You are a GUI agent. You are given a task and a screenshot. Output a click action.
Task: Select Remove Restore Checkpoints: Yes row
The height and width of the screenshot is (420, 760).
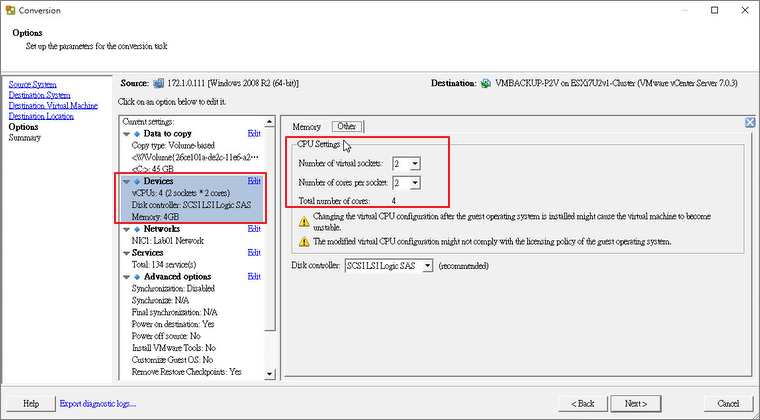click(187, 372)
